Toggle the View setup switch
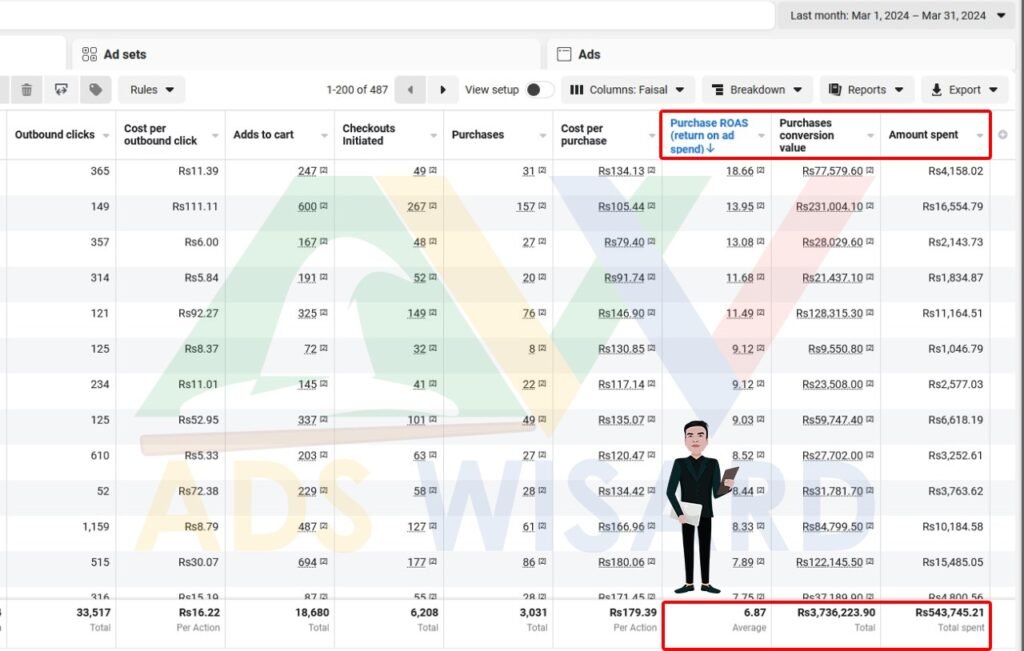The image size is (1024, 651). [539, 89]
